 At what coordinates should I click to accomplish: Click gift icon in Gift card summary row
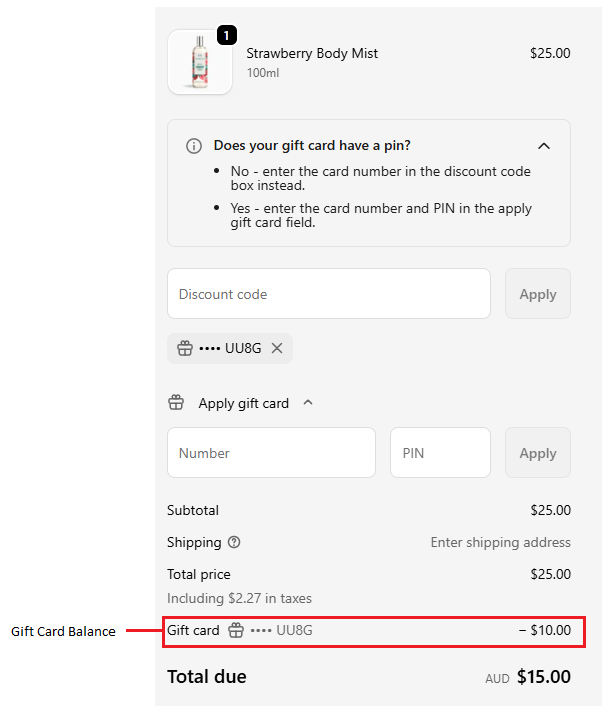pos(236,630)
